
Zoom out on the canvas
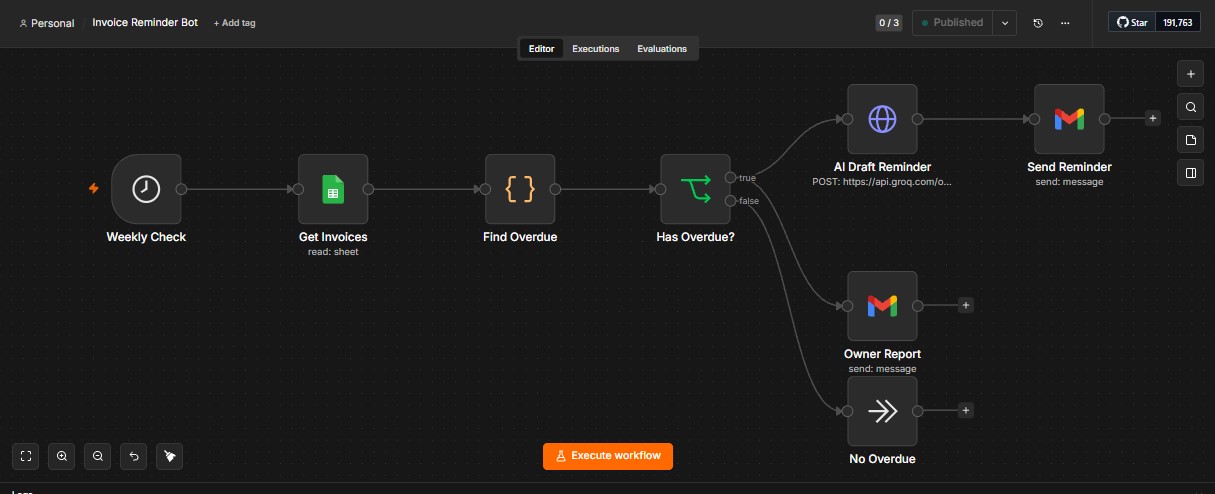coord(98,456)
